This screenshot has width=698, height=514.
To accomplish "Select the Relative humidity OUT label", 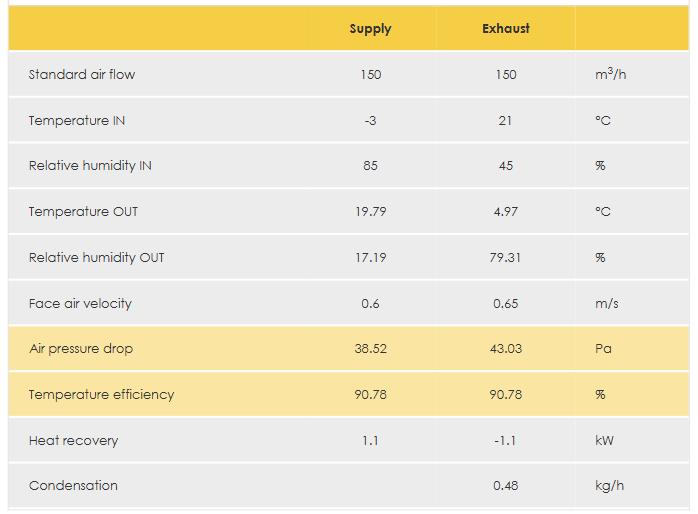I will pos(96,258).
